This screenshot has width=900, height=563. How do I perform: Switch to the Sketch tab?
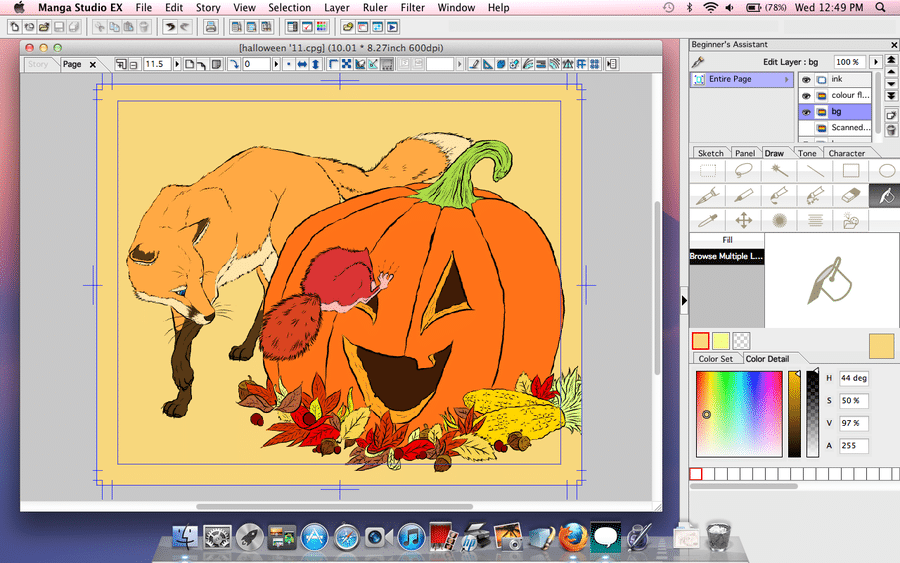click(x=711, y=153)
